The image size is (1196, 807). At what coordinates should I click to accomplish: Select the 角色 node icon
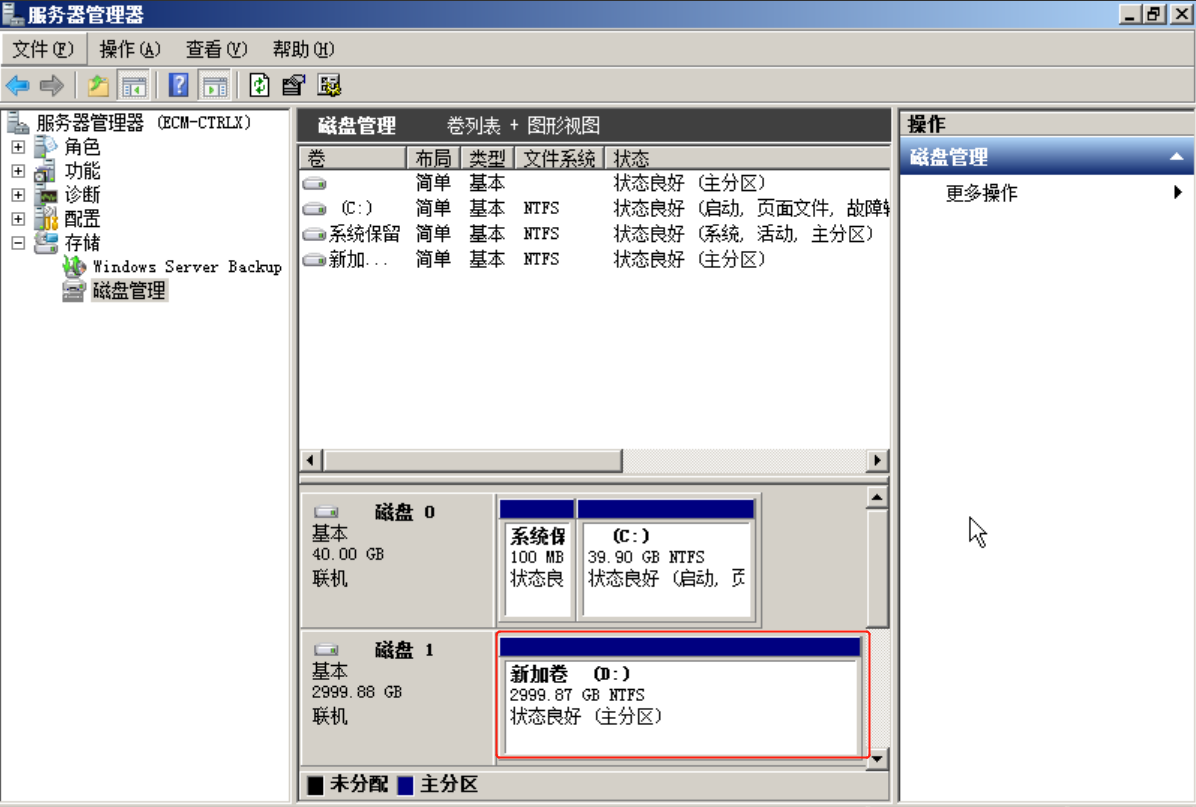point(46,146)
